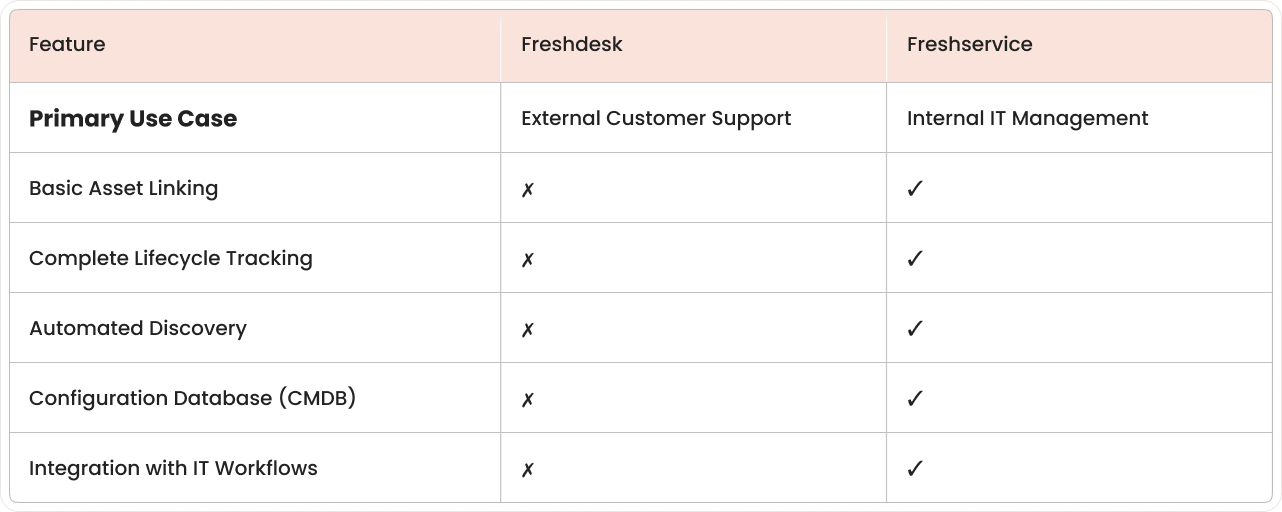Click the Internal IT Management cell
Screen dimensions: 1282x512
click(1027, 118)
